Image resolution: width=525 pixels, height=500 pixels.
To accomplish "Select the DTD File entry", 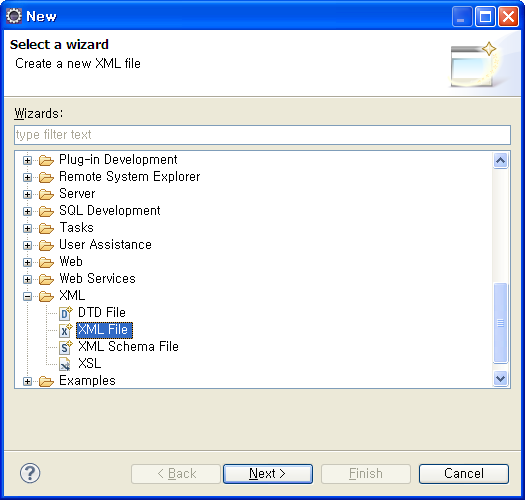I will [x=102, y=312].
